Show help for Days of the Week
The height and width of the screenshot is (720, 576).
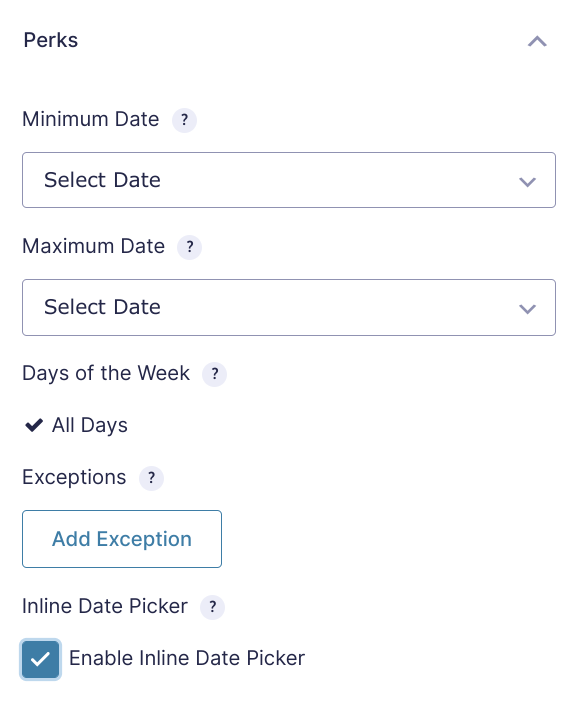(215, 374)
